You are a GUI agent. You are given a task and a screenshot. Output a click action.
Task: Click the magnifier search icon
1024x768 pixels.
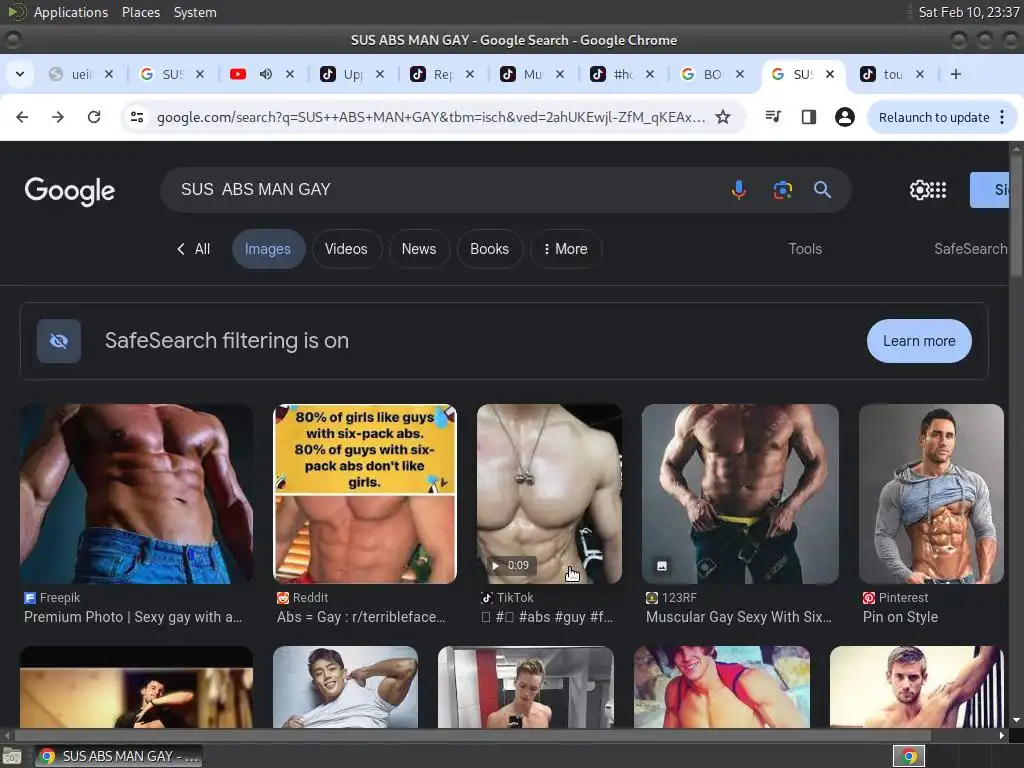tap(822, 190)
